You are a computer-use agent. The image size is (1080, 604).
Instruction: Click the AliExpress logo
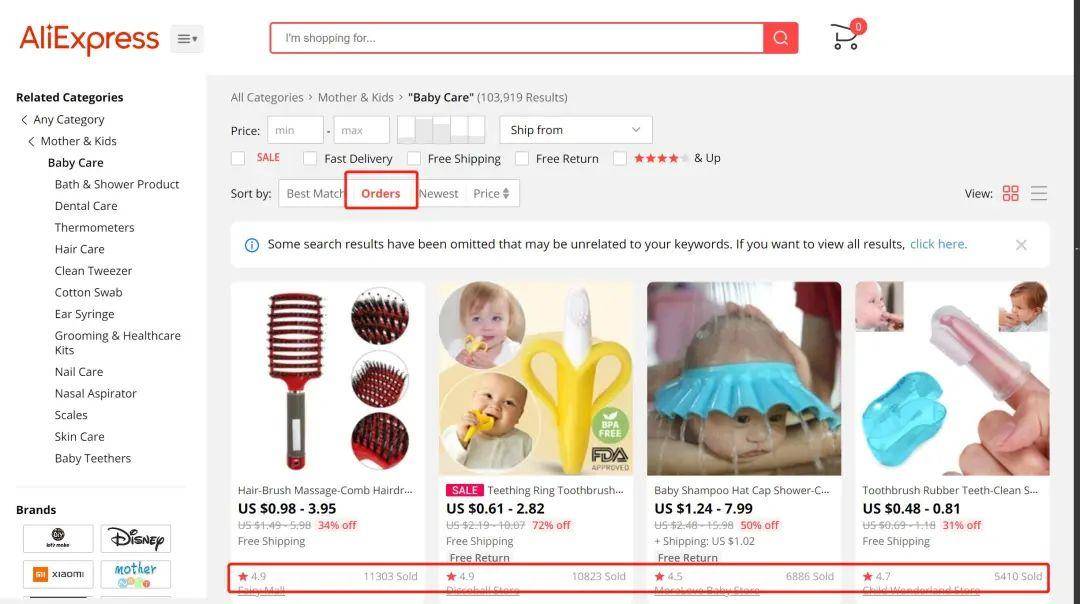coord(89,39)
